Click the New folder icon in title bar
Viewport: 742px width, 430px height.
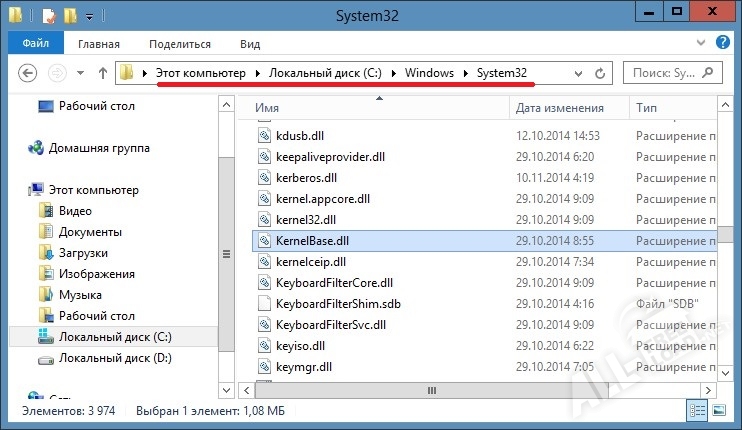pyautogui.click(x=70, y=16)
